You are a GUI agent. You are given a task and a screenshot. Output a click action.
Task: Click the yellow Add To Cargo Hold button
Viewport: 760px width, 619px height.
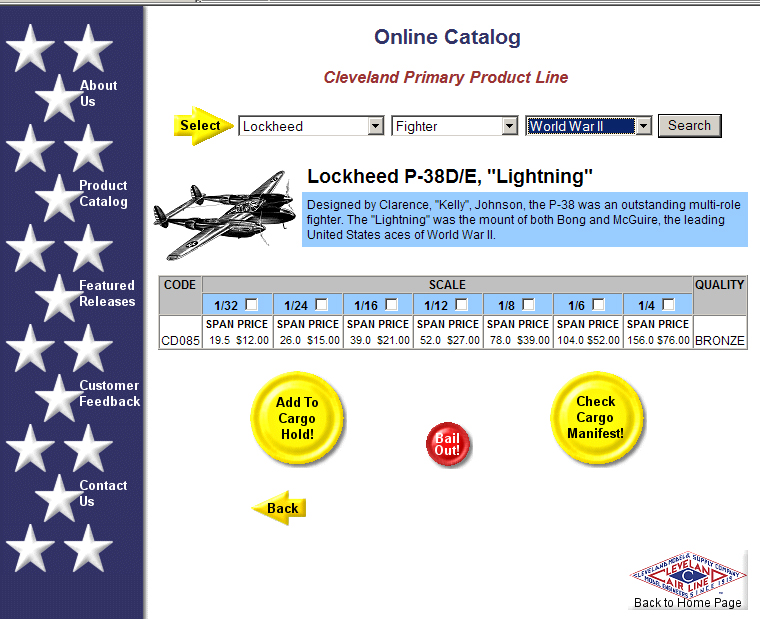click(297, 418)
